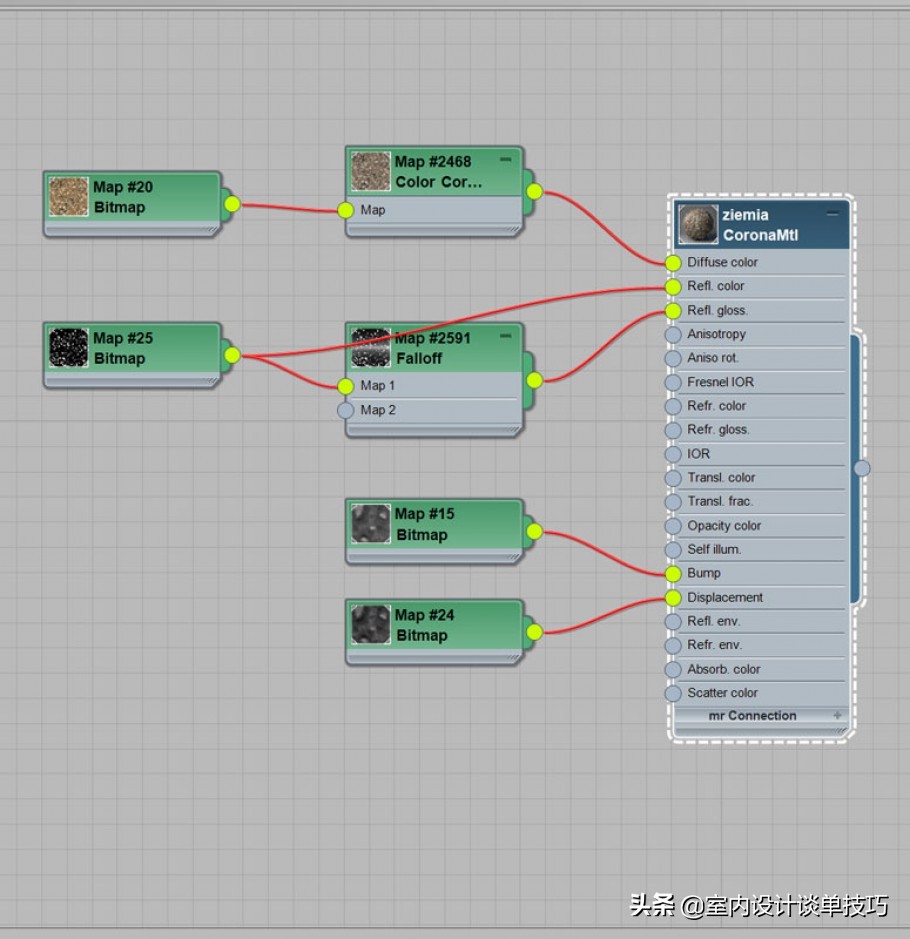This screenshot has width=910, height=939.
Task: Collapse the Map #2591 Falloff node
Action: tap(505, 336)
